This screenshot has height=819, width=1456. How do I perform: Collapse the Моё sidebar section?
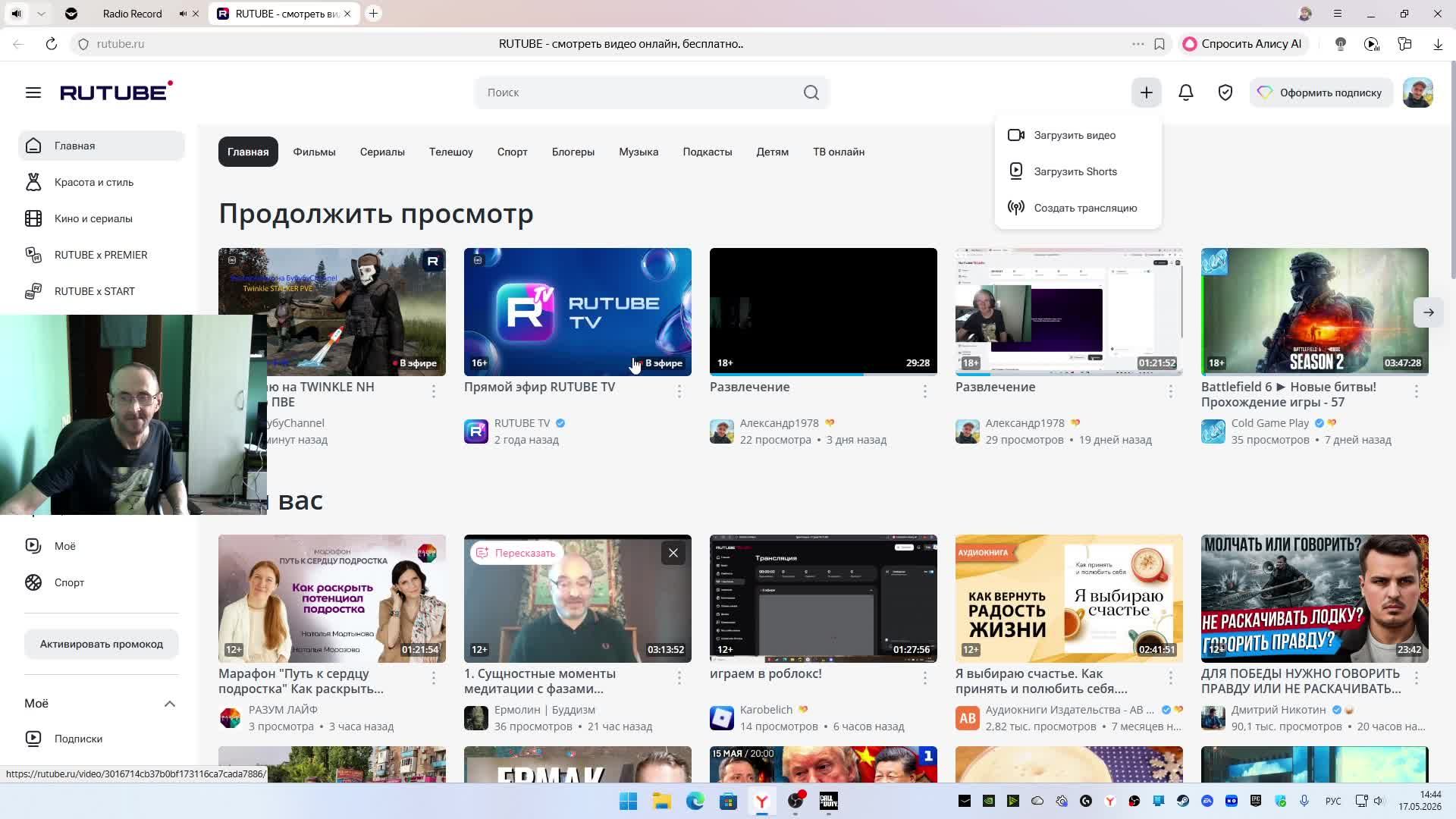170,704
